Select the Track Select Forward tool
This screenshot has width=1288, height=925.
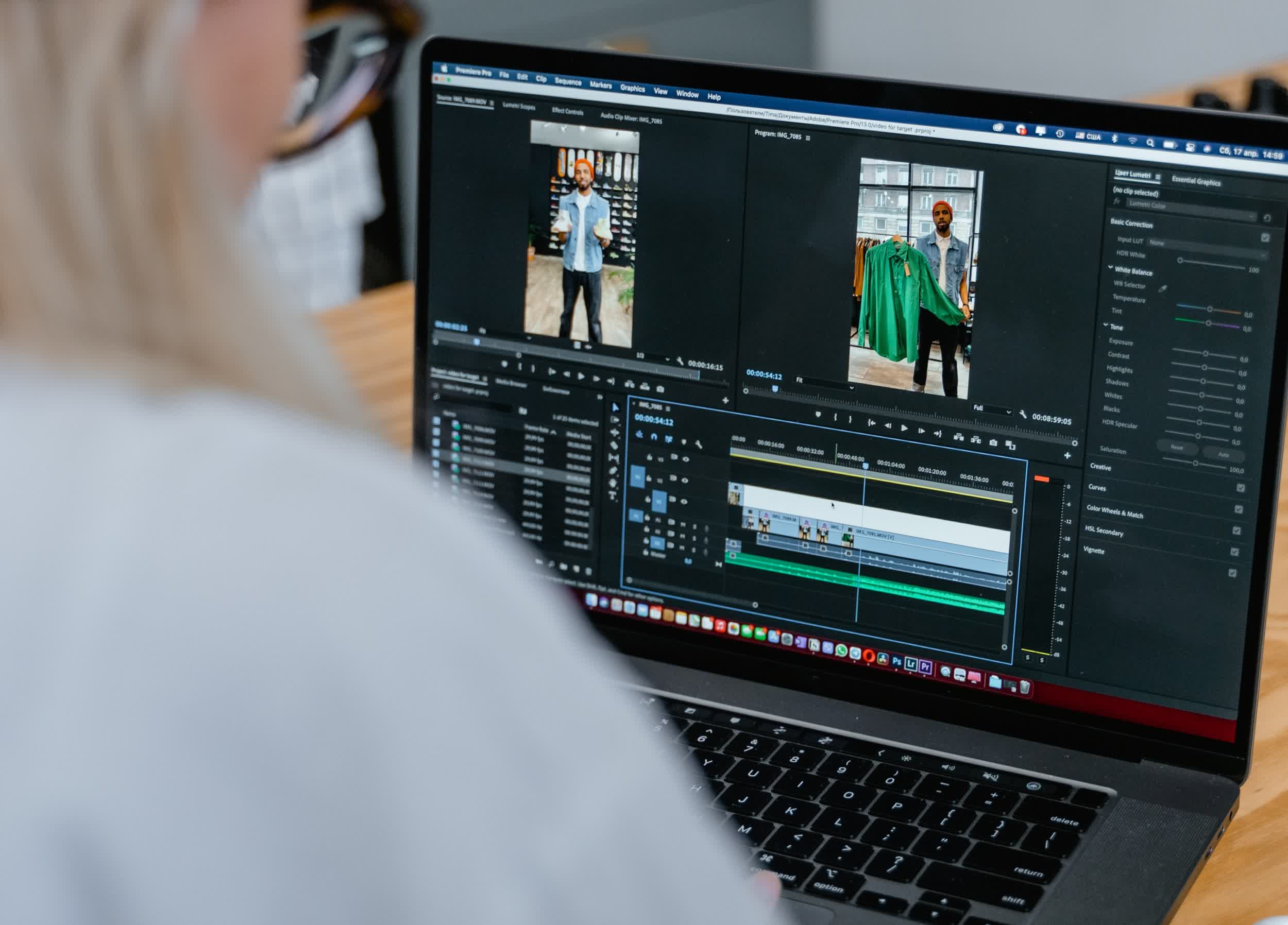615,420
